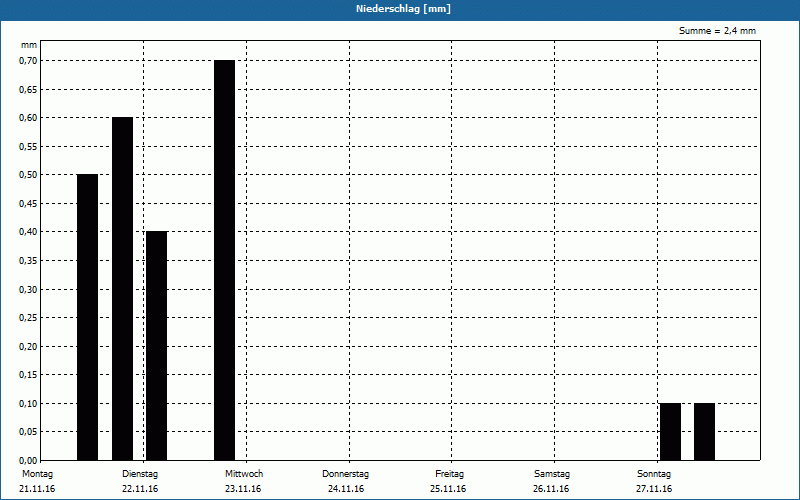Image resolution: width=800 pixels, height=500 pixels.
Task: Select the tallest bar reaching 0,70 mm
Action: (x=224, y=260)
